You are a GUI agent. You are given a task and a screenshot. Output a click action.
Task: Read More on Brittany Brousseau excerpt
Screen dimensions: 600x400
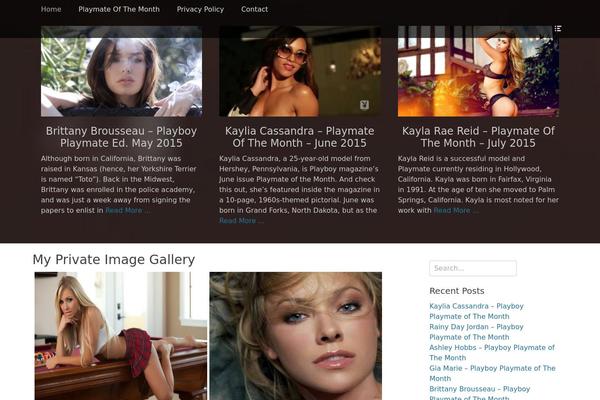pos(128,211)
